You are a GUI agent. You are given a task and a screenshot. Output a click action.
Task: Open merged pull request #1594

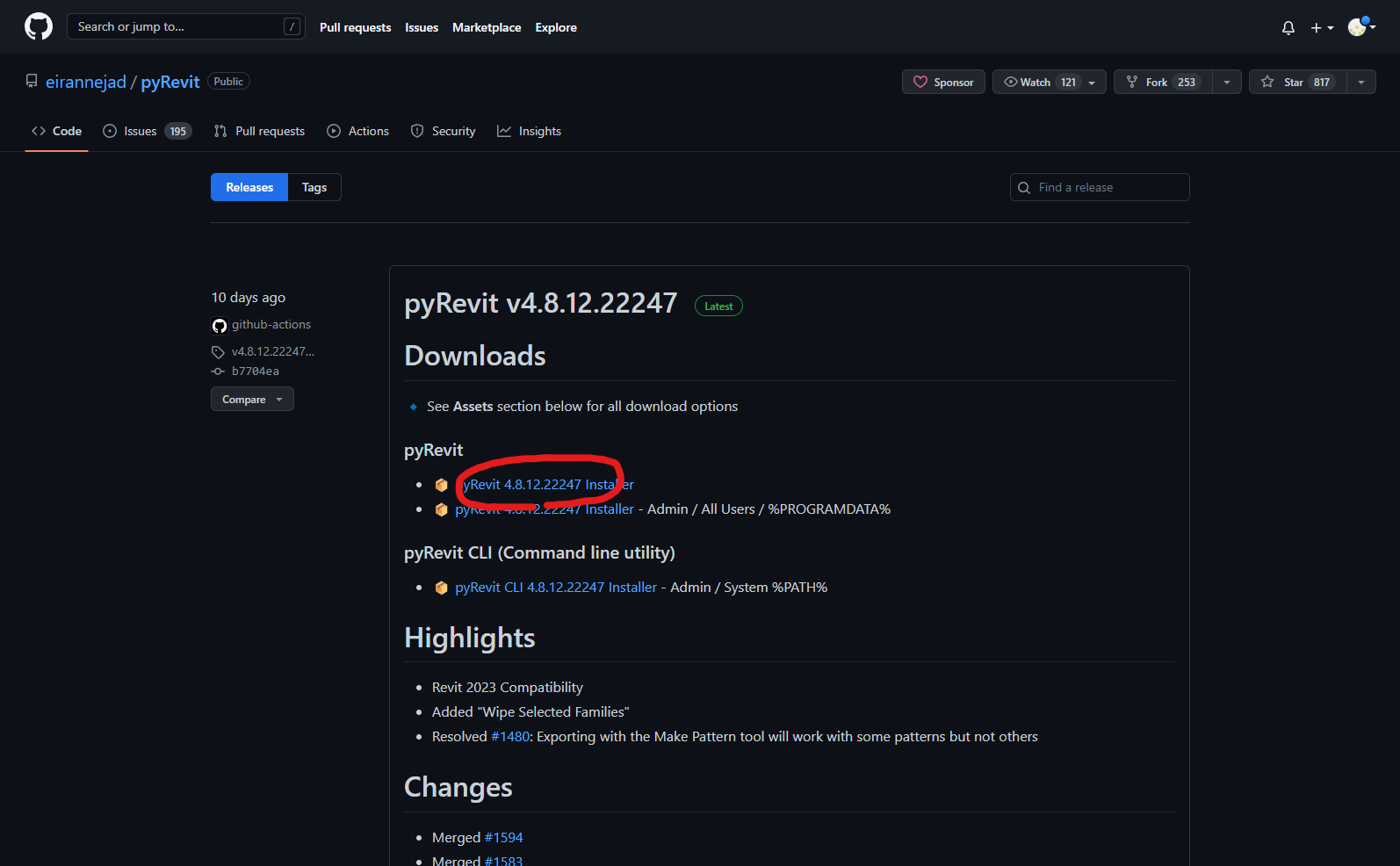[x=503, y=838]
